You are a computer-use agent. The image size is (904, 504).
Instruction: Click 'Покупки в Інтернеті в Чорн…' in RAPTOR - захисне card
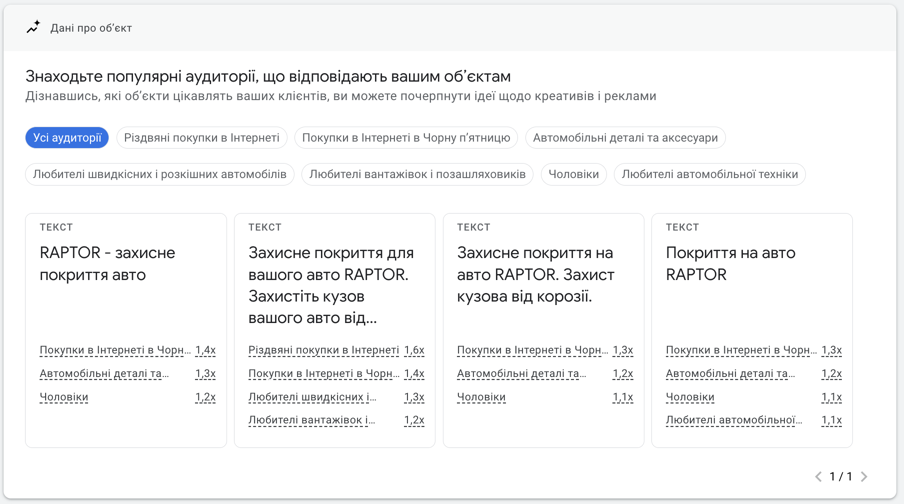coord(115,350)
